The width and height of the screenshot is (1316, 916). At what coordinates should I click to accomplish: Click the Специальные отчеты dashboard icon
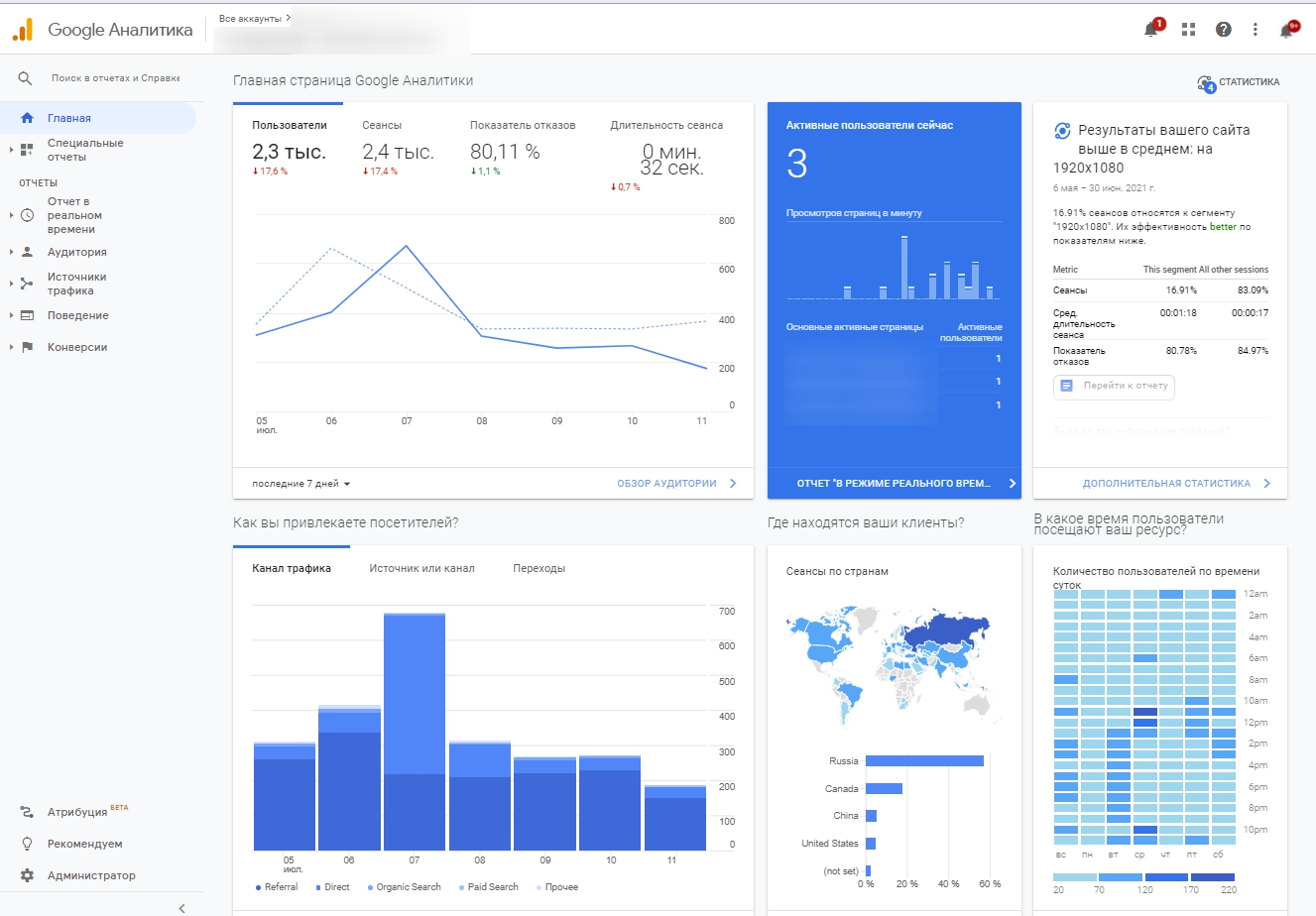click(x=27, y=150)
